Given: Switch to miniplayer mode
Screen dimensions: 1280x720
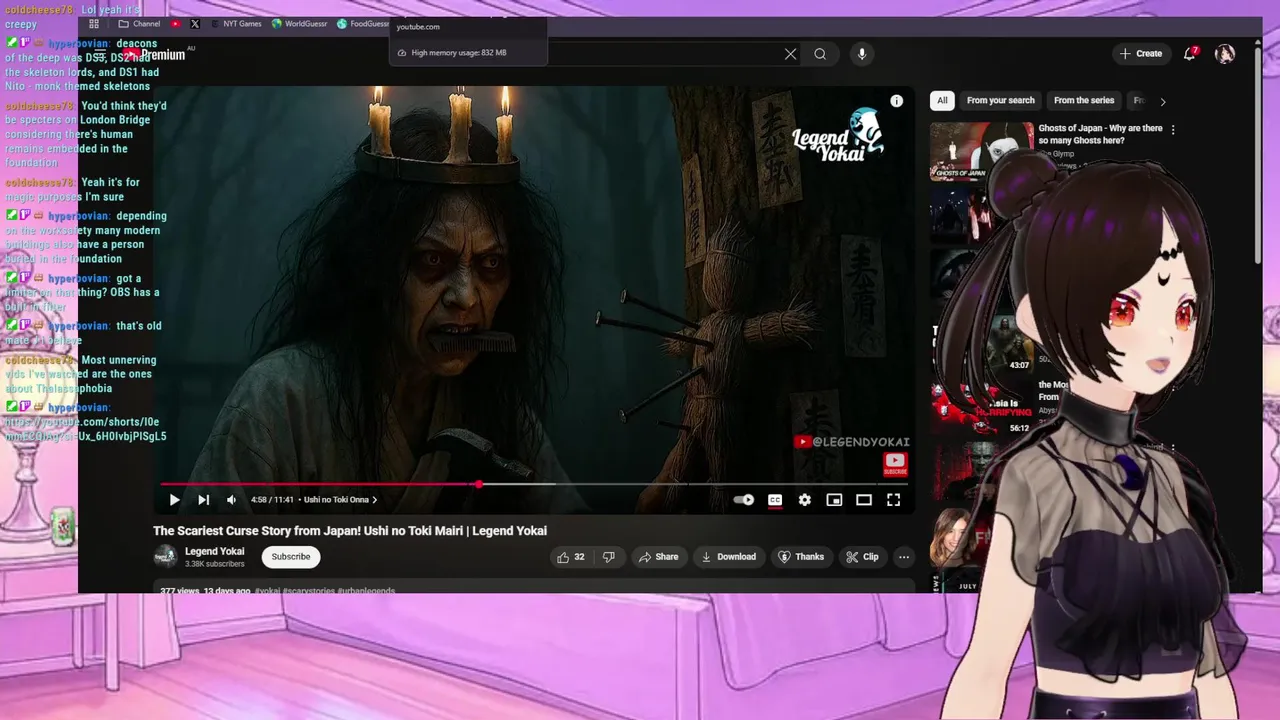Looking at the screenshot, I should pyautogui.click(x=834, y=500).
